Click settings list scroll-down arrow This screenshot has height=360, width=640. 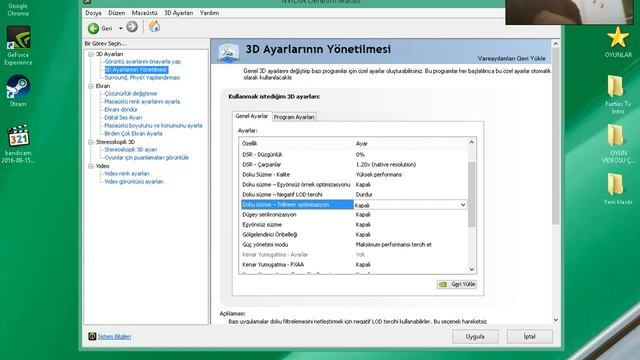coord(471,269)
